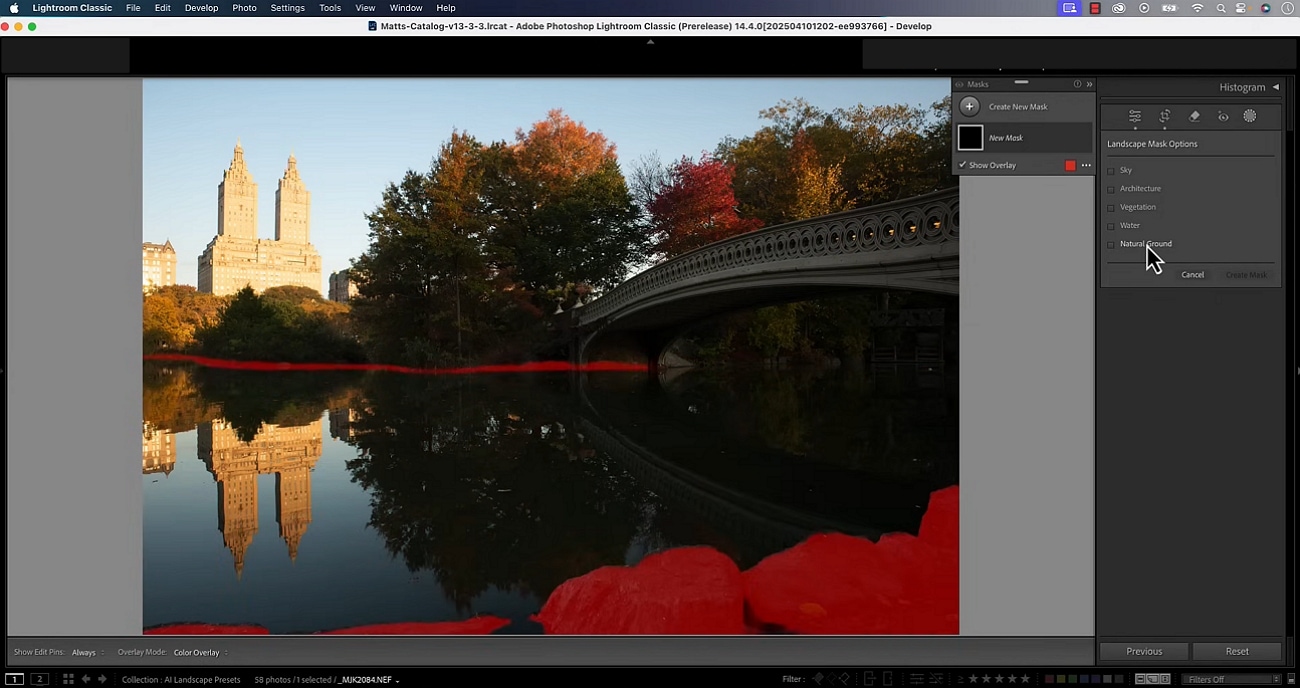Open the View menu
The image size is (1300, 688).
coord(365,8)
